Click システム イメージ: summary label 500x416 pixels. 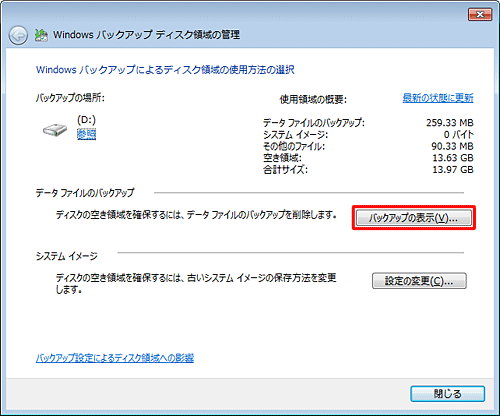(295, 134)
